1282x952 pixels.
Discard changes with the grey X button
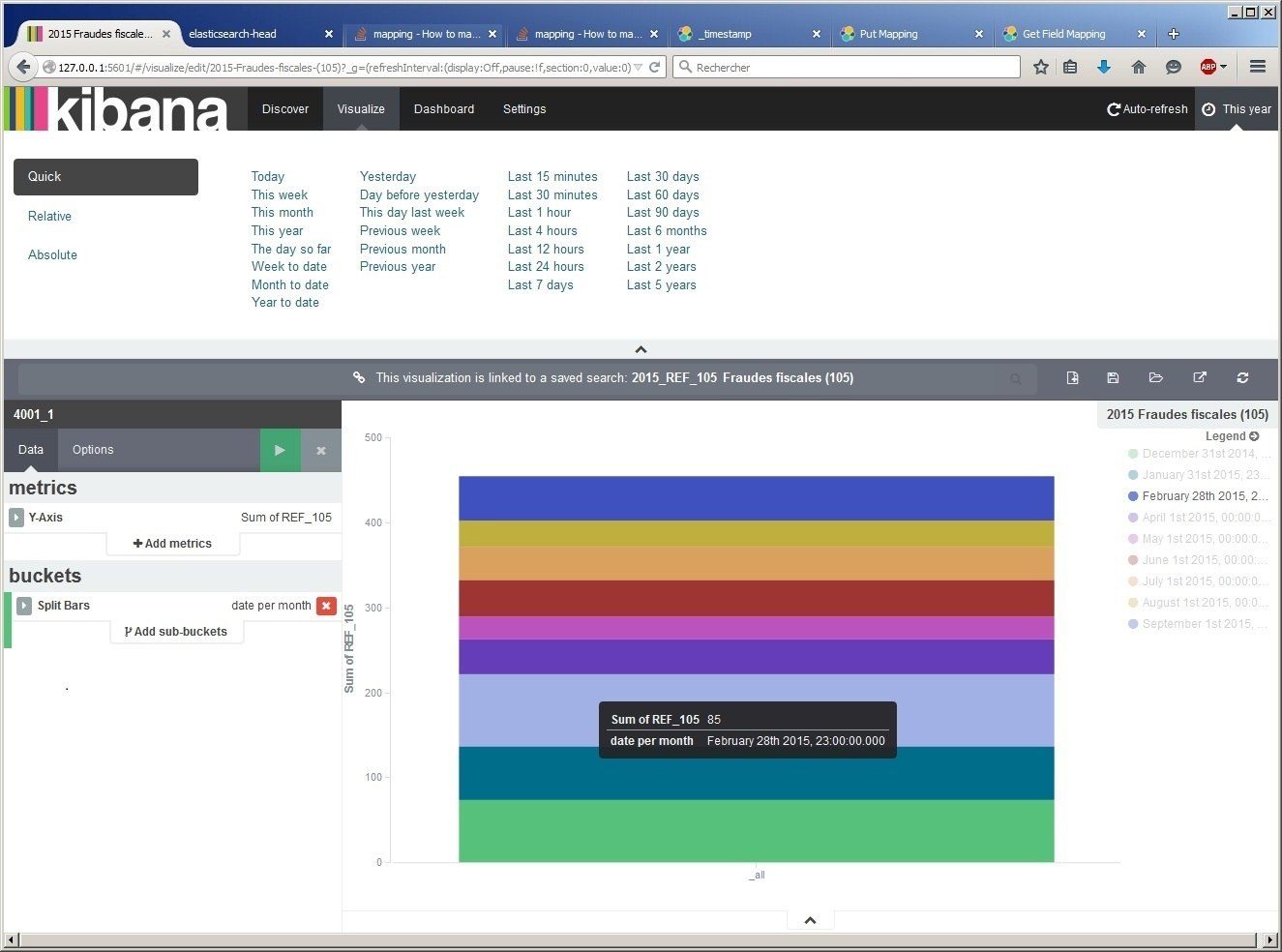click(x=321, y=450)
